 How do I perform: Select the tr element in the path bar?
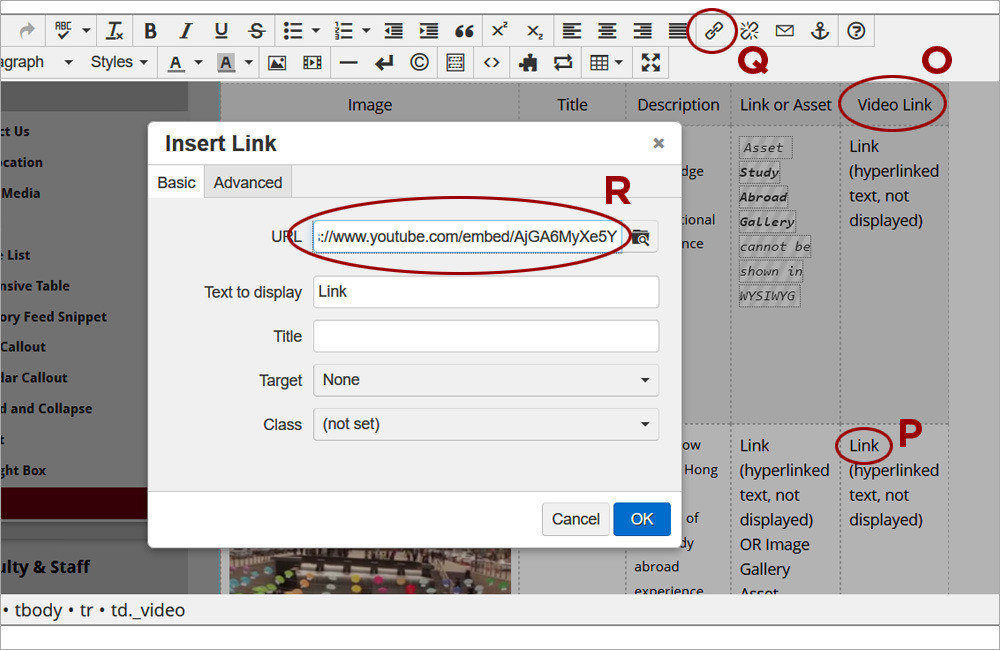86,611
